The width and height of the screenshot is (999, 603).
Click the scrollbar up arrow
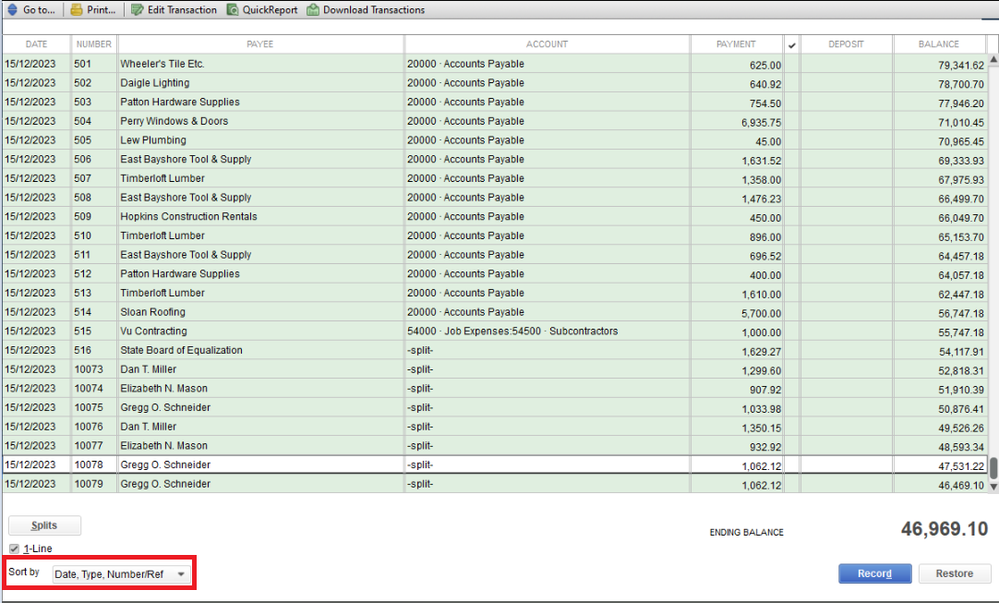click(x=993, y=59)
